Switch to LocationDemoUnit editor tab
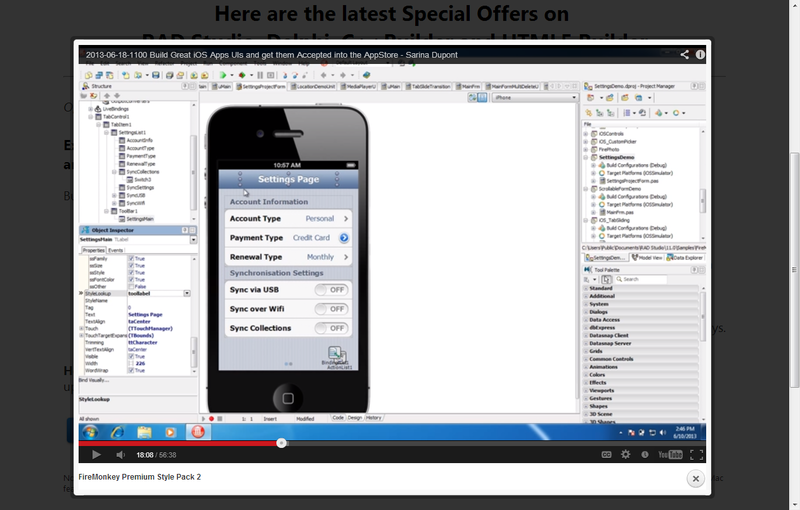Viewport: 800px width, 510px height. pyautogui.click(x=313, y=86)
